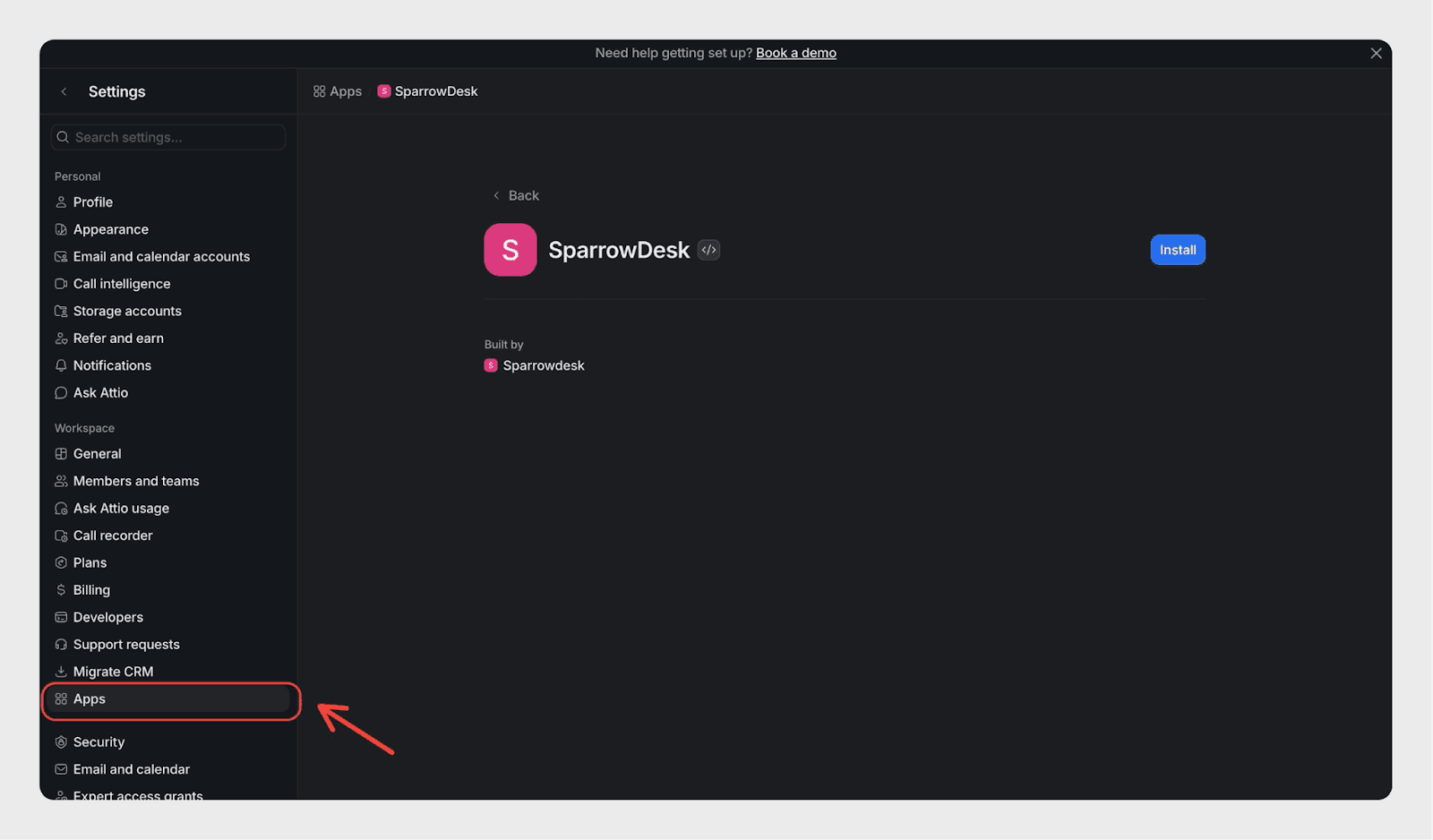The height and width of the screenshot is (840, 1433).
Task: Dismiss the setup help banner
Action: coord(1376,53)
